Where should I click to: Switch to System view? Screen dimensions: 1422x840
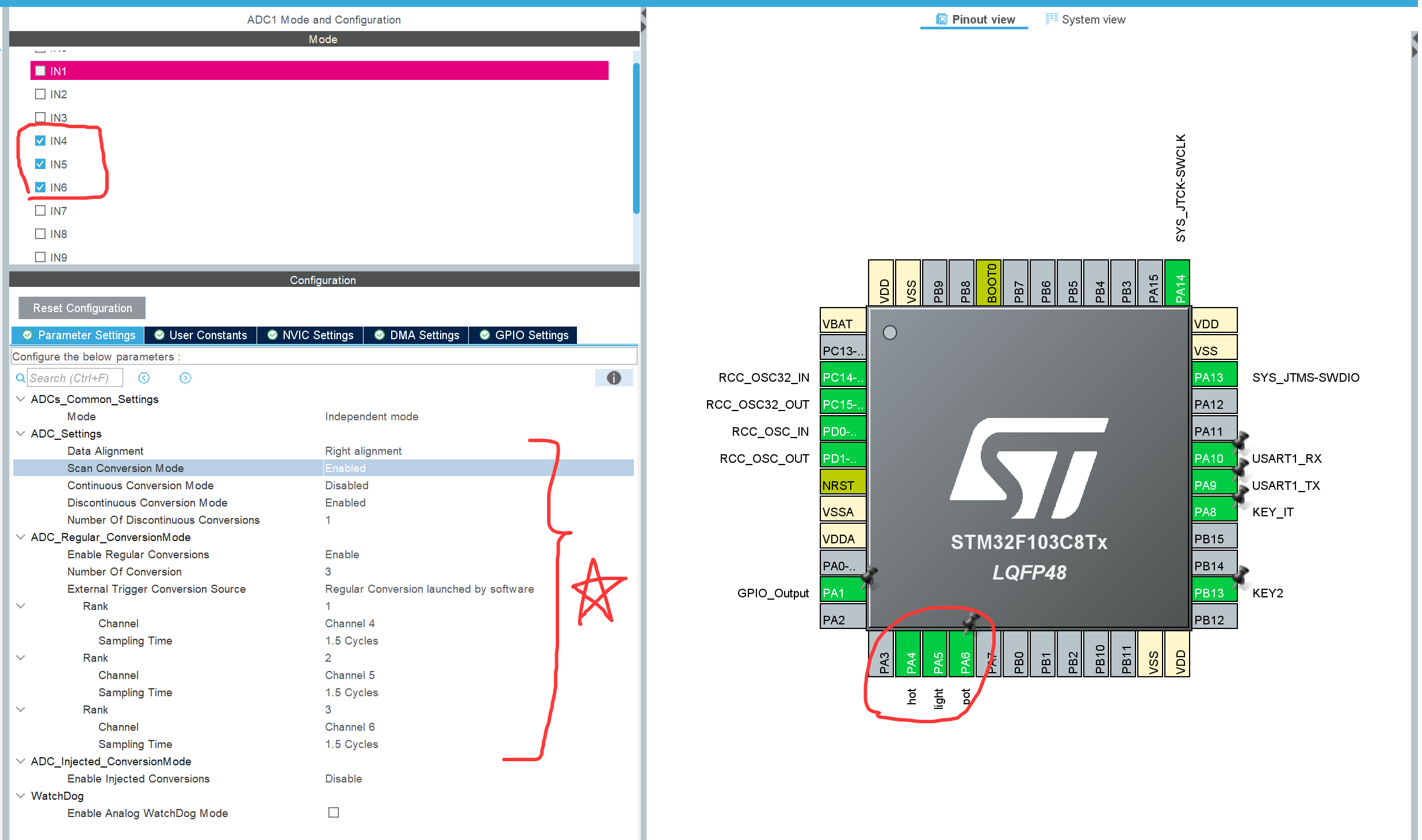pos(1085,20)
